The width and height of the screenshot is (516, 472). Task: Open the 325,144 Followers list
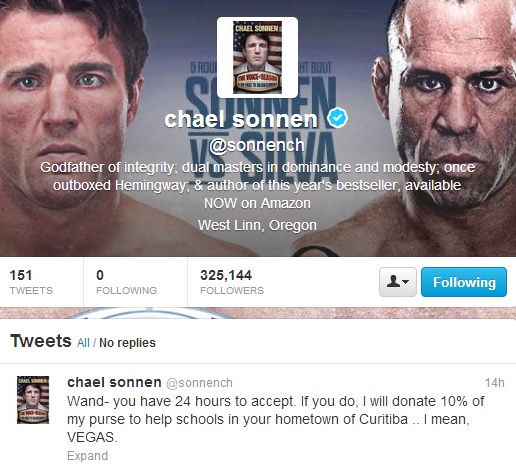pos(232,282)
